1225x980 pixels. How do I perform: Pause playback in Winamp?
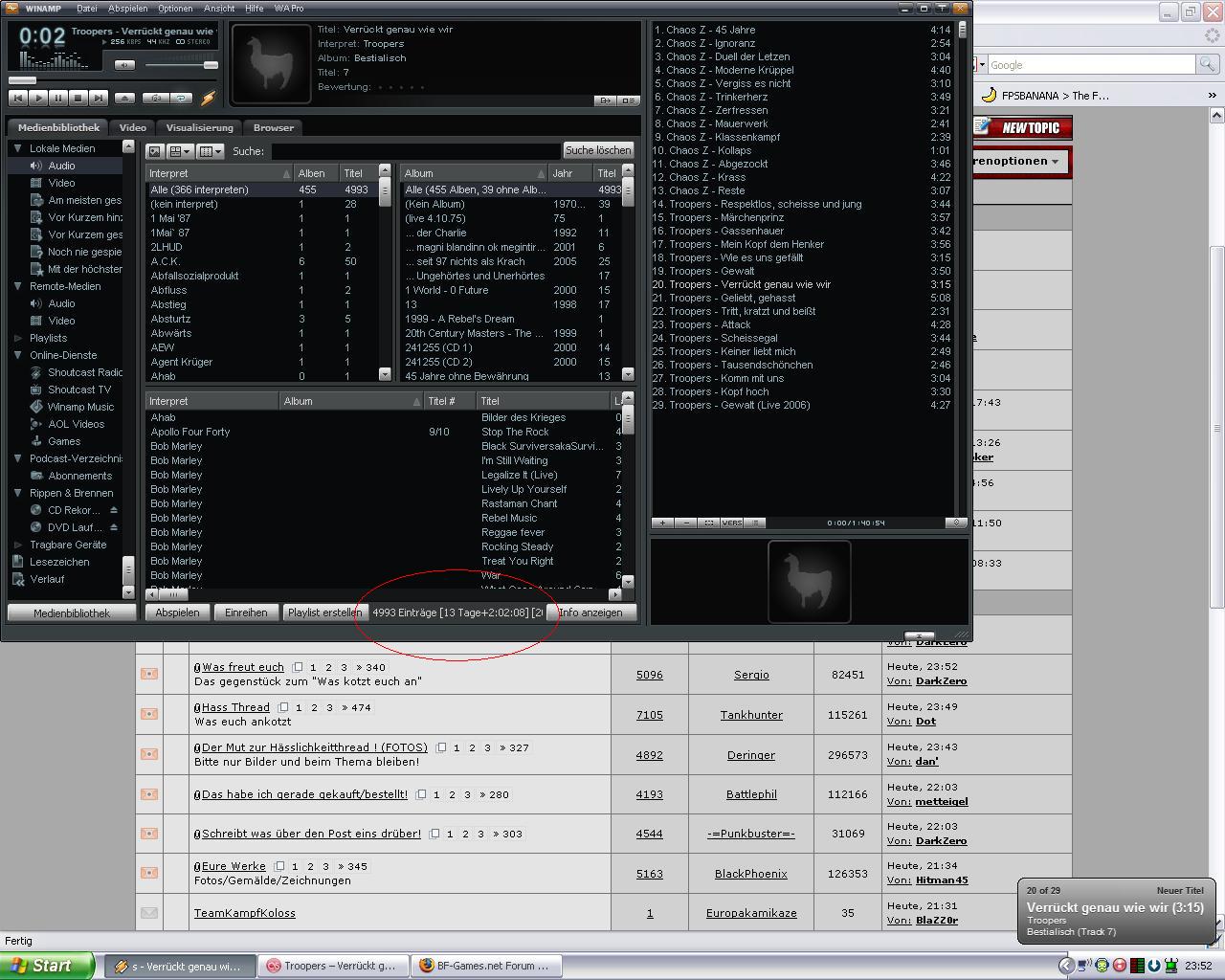[58, 98]
